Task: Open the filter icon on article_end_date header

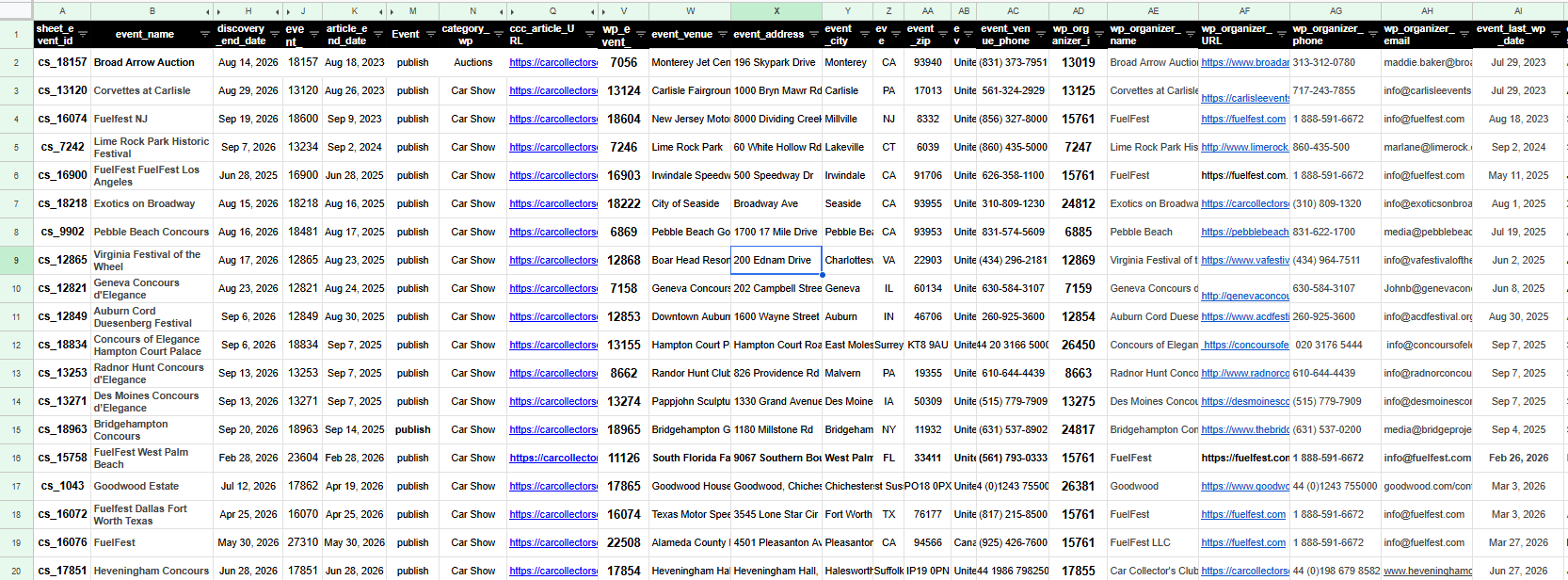Action: pyautogui.click(x=379, y=34)
